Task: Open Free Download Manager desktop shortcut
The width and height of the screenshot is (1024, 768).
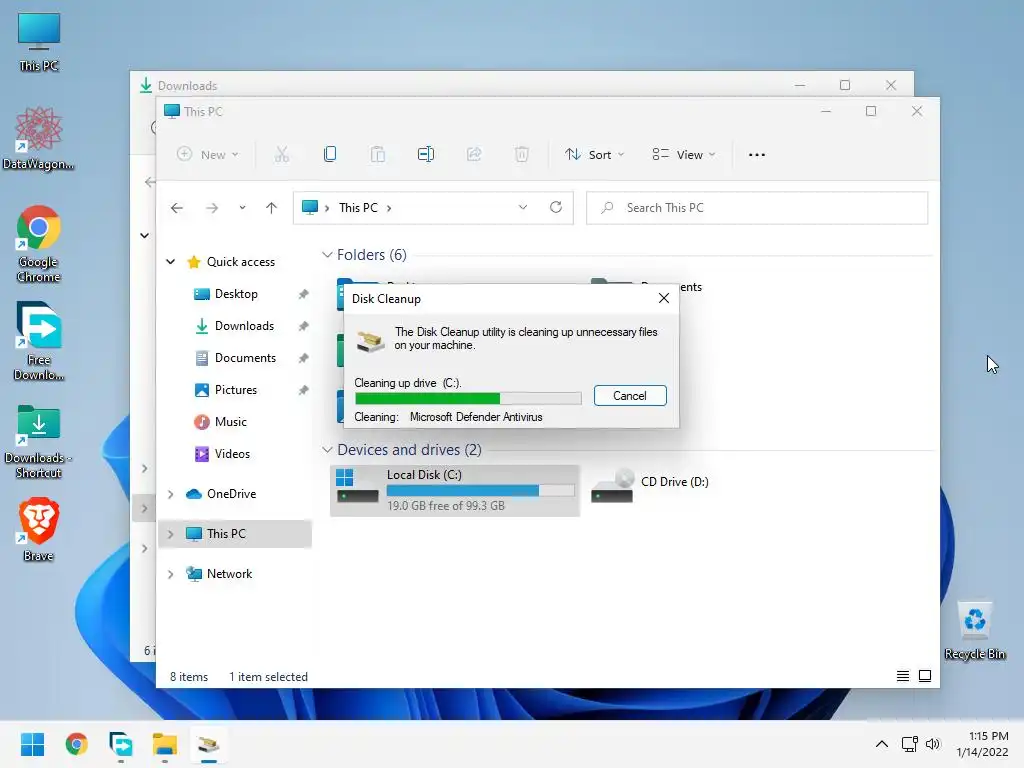Action: [39, 342]
